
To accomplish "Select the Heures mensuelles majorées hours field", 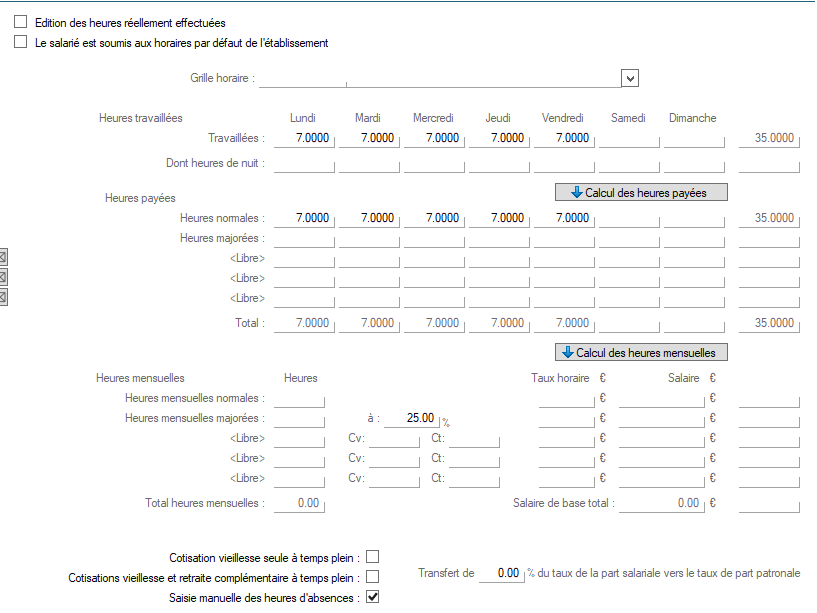I will pyautogui.click(x=299, y=418).
